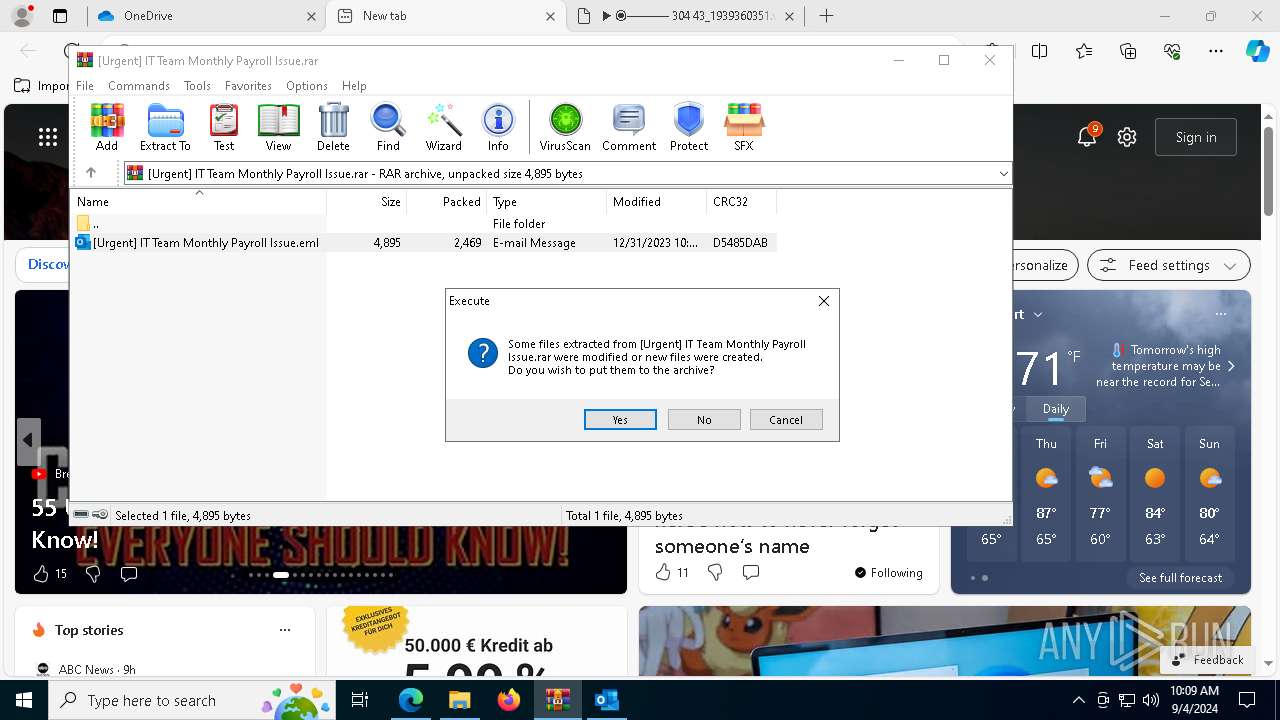Create SFX archive via SFX icon
The width and height of the screenshot is (1280, 720).
[x=744, y=127]
